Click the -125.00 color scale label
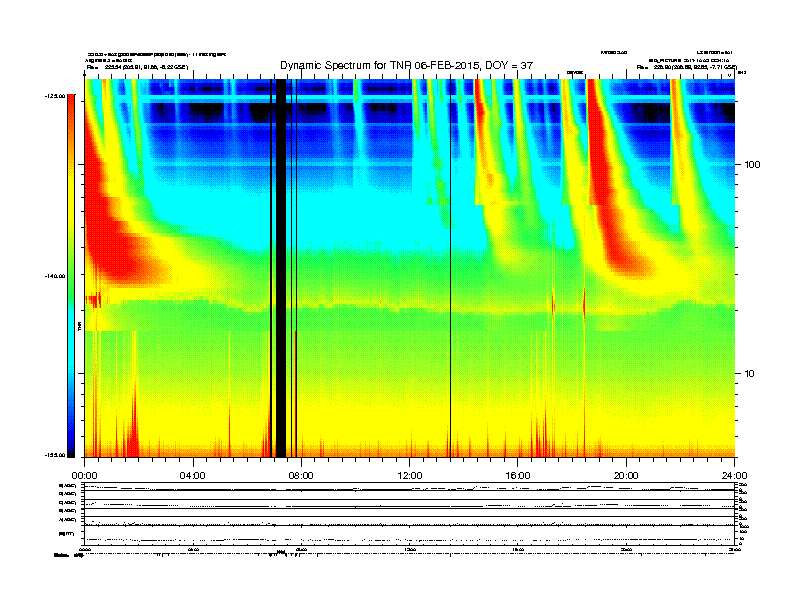792x612 pixels. click(55, 96)
